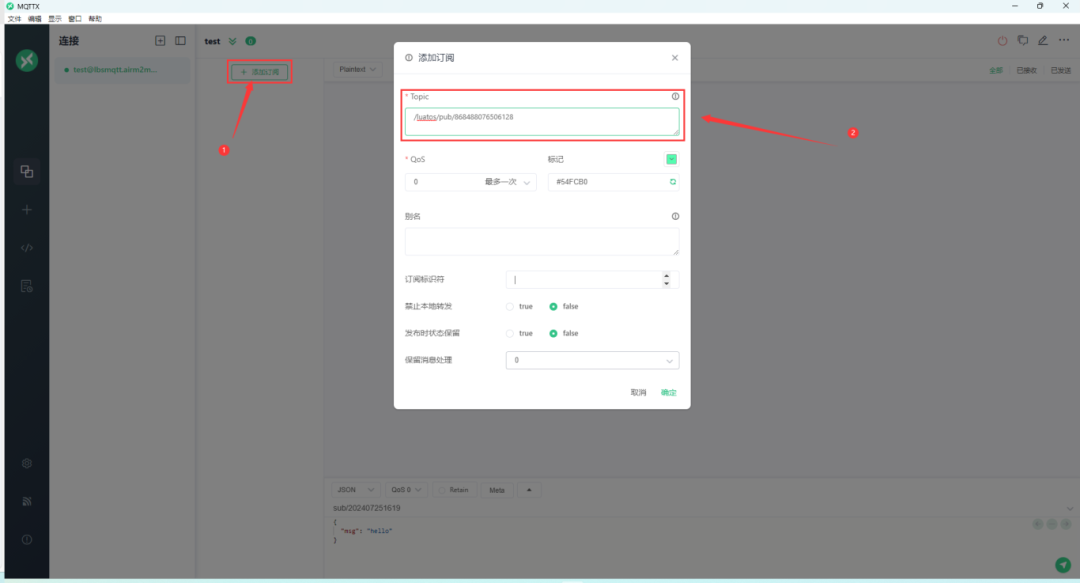Open the Meta button

point(497,490)
